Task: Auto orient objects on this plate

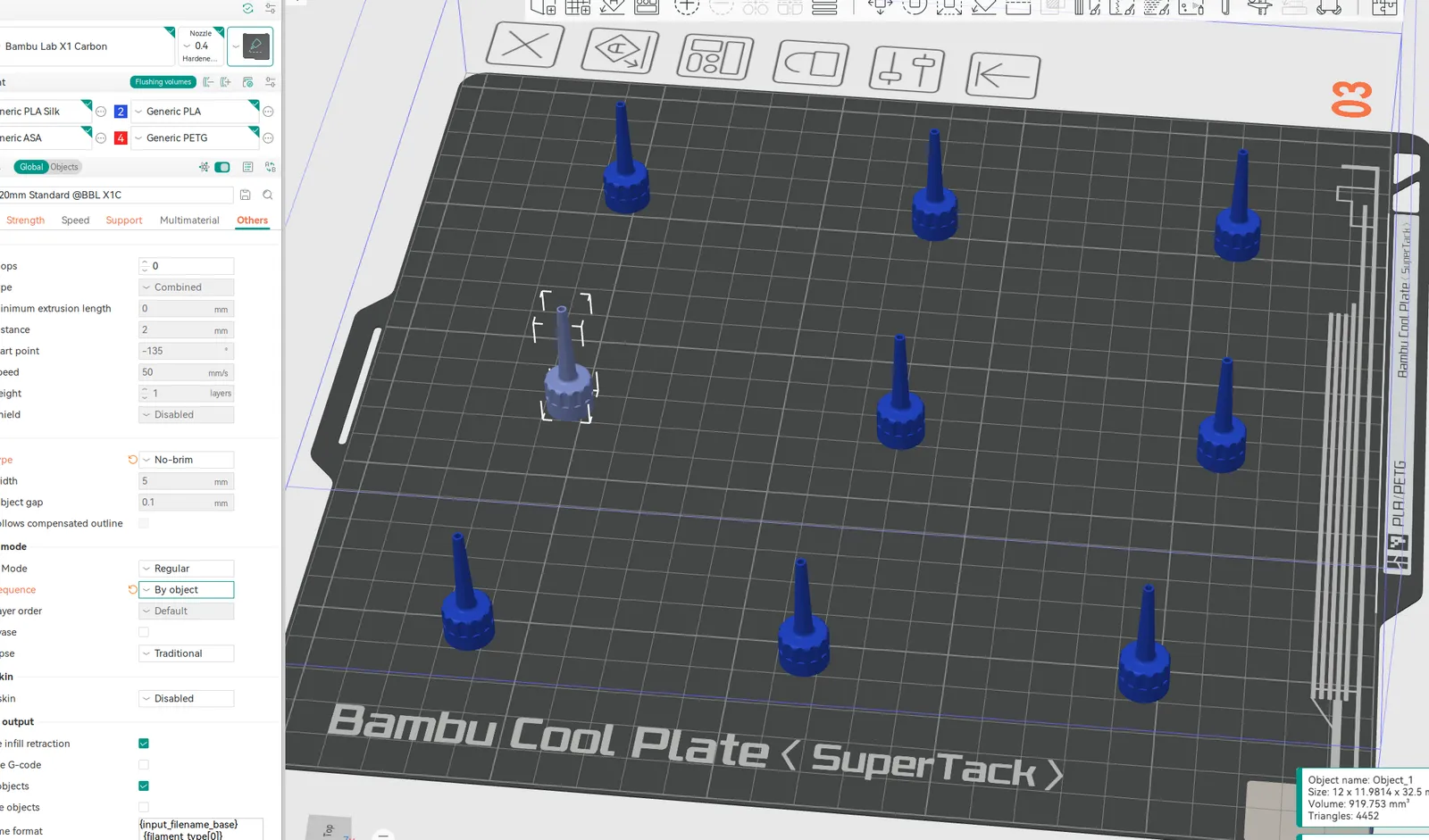Action: click(x=619, y=50)
